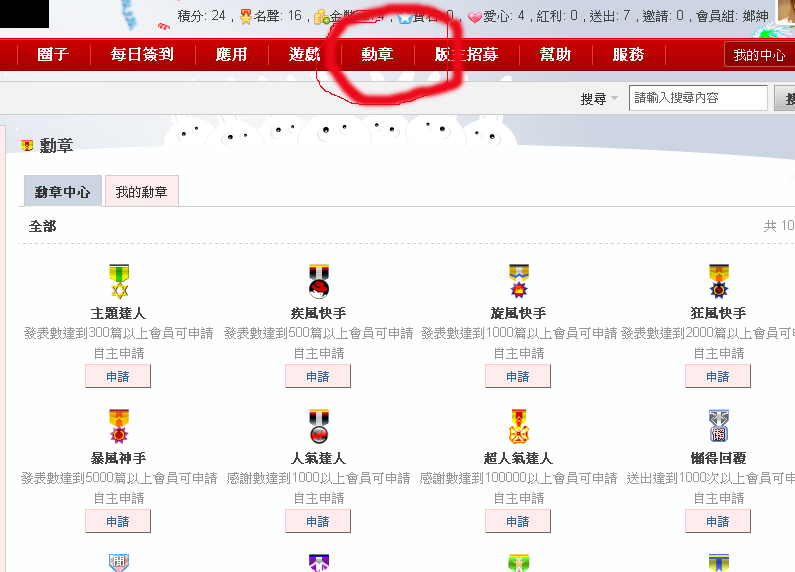Open the 我的中心 menu
Viewport: 795px width, 572px height.
tap(759, 55)
